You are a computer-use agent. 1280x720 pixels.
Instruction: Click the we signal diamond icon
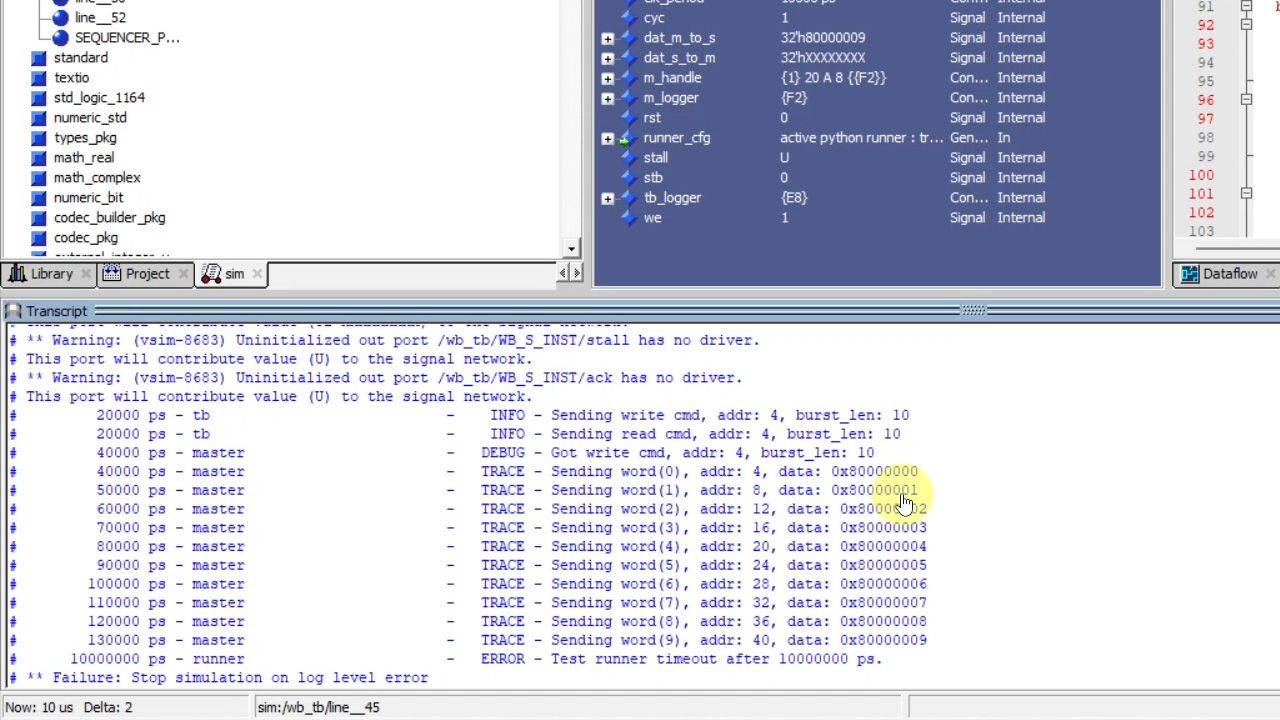click(628, 218)
